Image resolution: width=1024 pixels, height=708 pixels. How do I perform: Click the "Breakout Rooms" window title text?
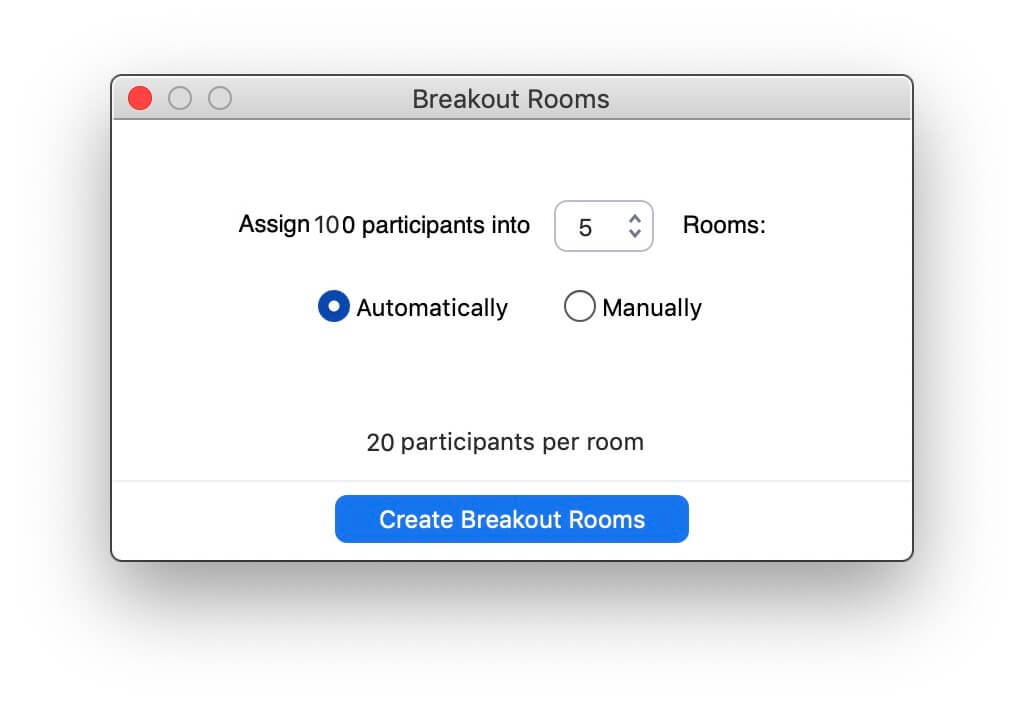[511, 99]
